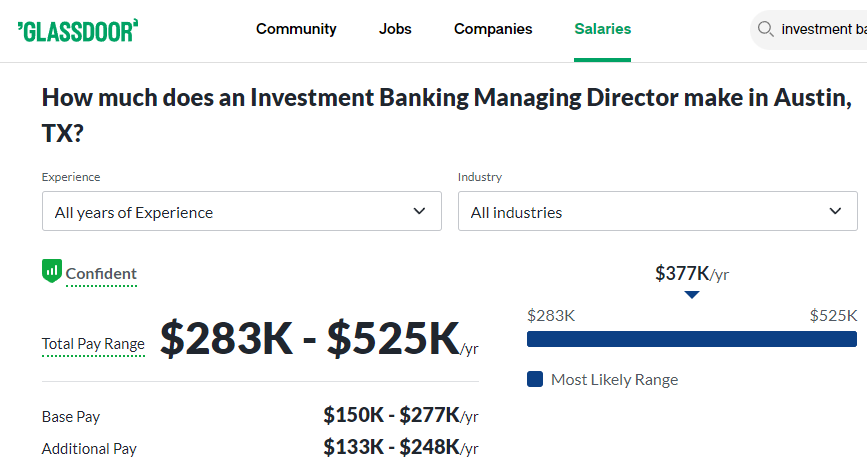Select the Additional Pay '$133K - $248K' value
This screenshot has height=465, width=867.
(391, 447)
